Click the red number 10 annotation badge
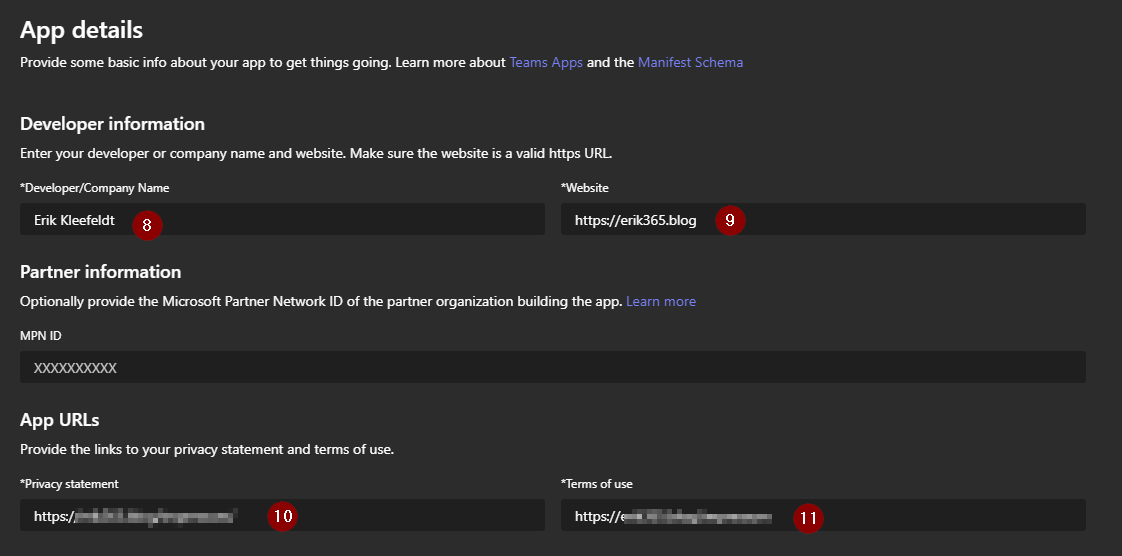This screenshot has width=1122, height=556. click(x=282, y=516)
